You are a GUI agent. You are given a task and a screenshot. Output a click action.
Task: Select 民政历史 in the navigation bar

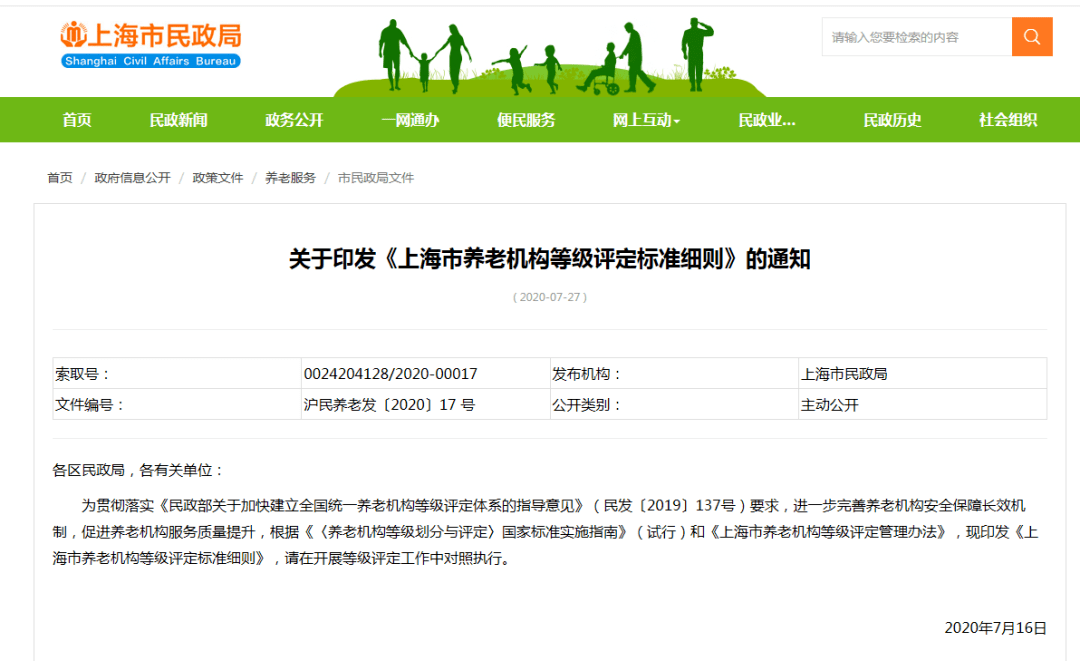point(892,120)
